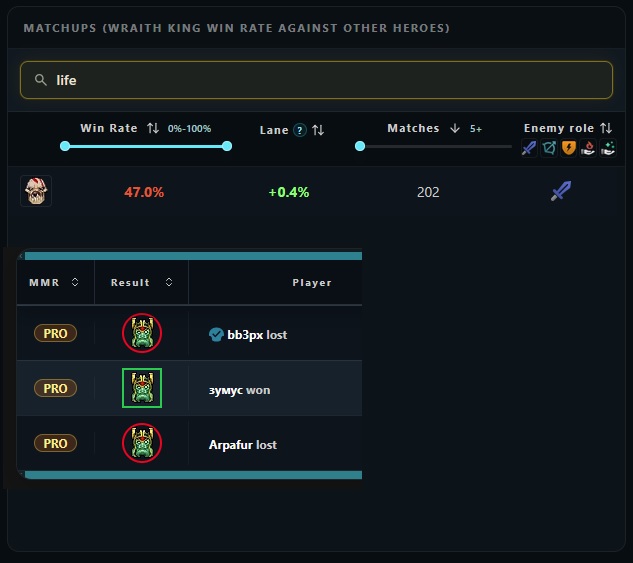
Task: Sort by Matches descending arrow
Action: [455, 128]
